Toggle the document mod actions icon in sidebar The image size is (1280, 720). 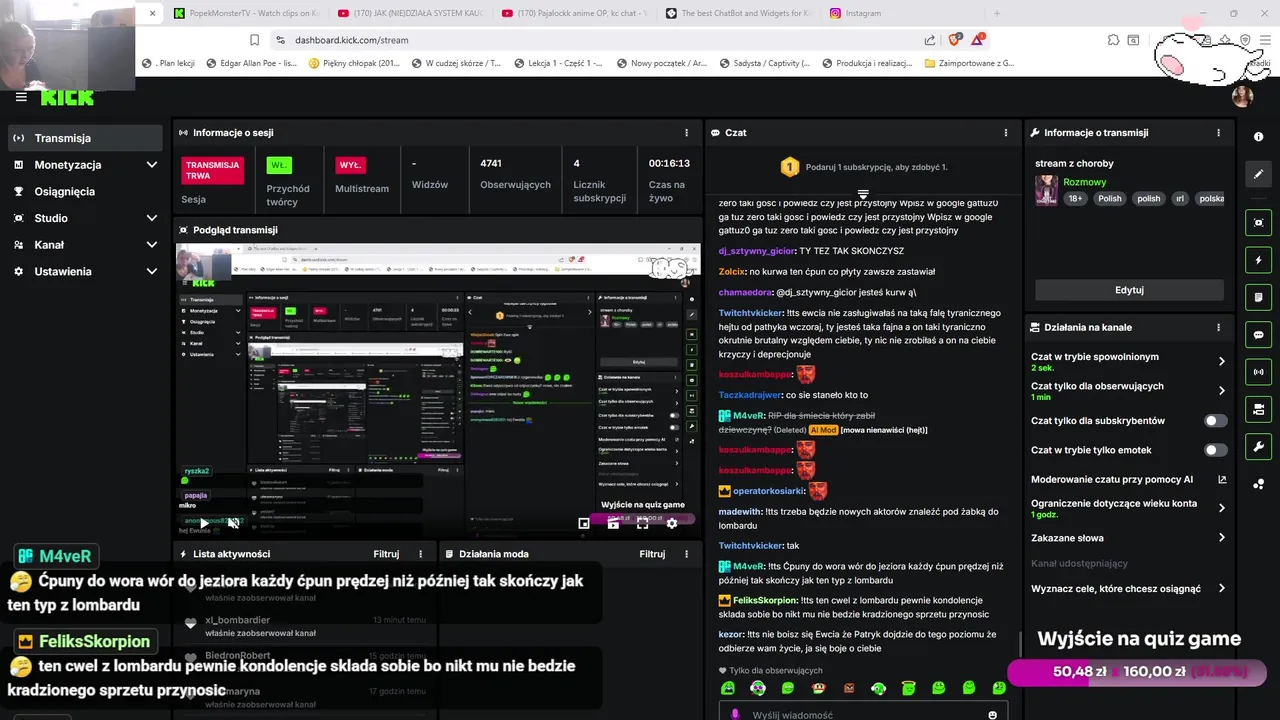1258,297
